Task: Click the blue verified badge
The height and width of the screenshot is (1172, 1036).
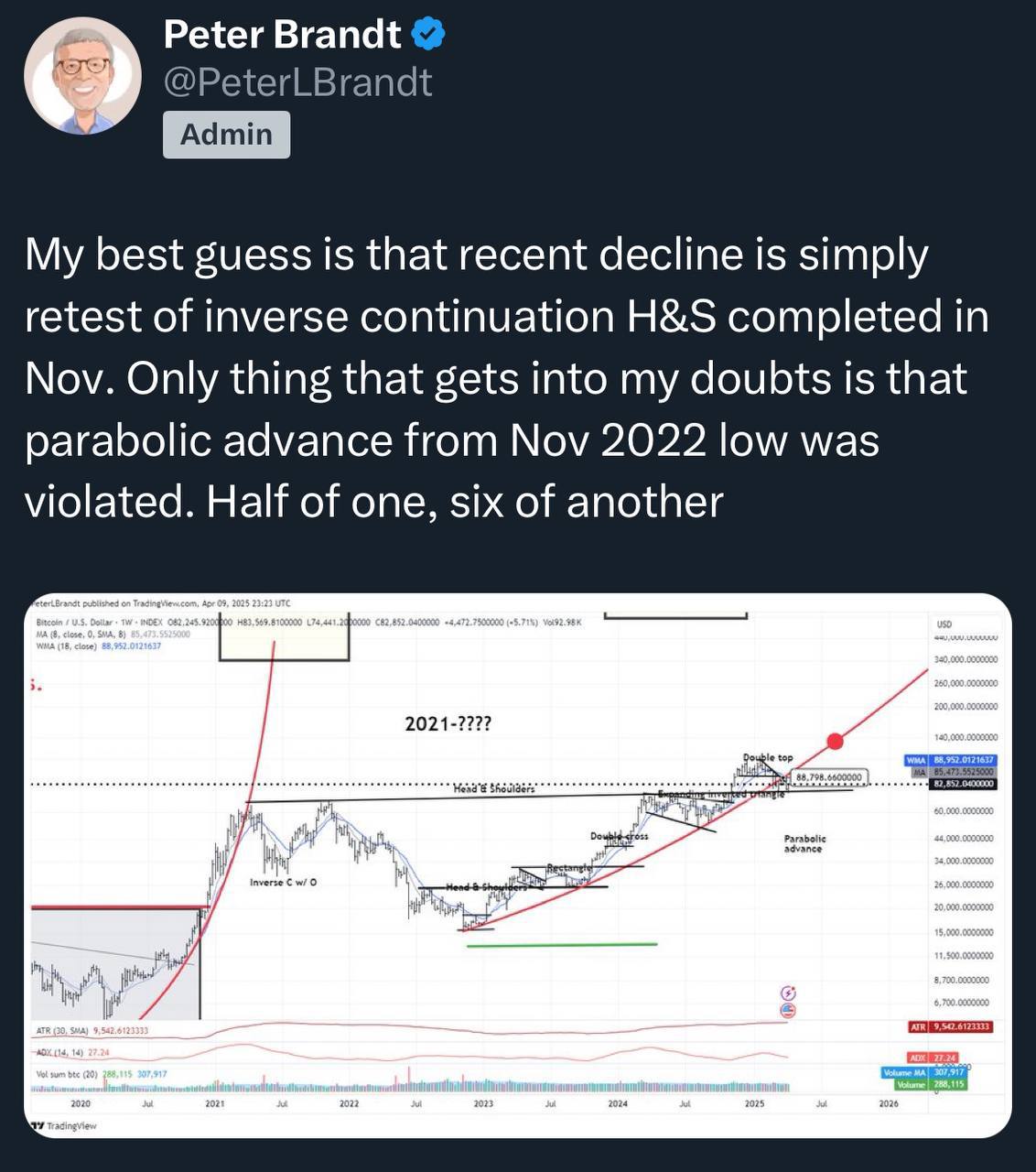Action: click(x=428, y=35)
